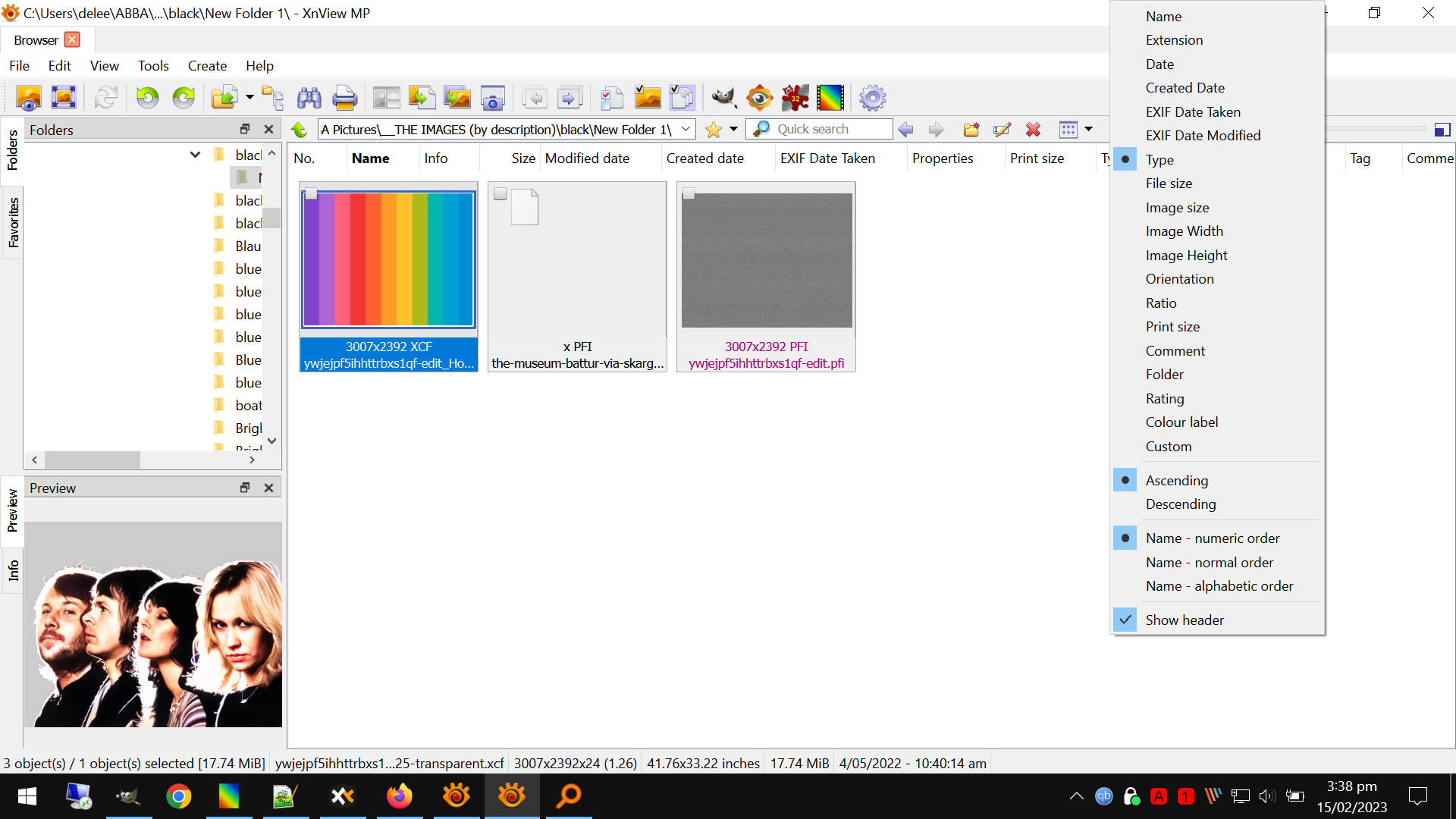The width and height of the screenshot is (1456, 819).
Task: Uncheck Show header option
Action: pos(1184,620)
